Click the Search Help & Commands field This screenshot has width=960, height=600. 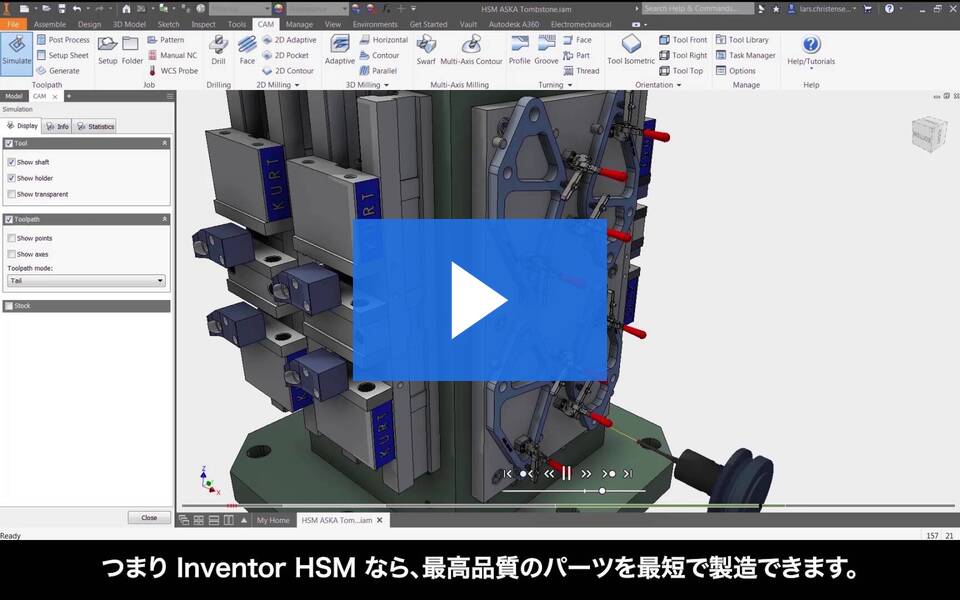coord(697,9)
